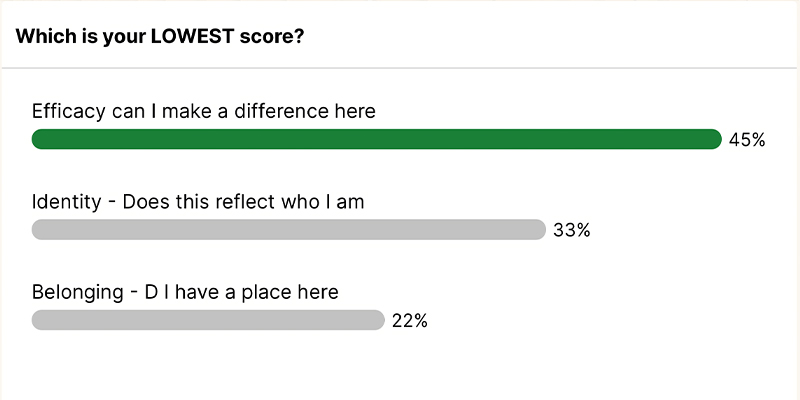
Task: Select the "Efficacy can I make a difference here" option
Action: click(204, 111)
